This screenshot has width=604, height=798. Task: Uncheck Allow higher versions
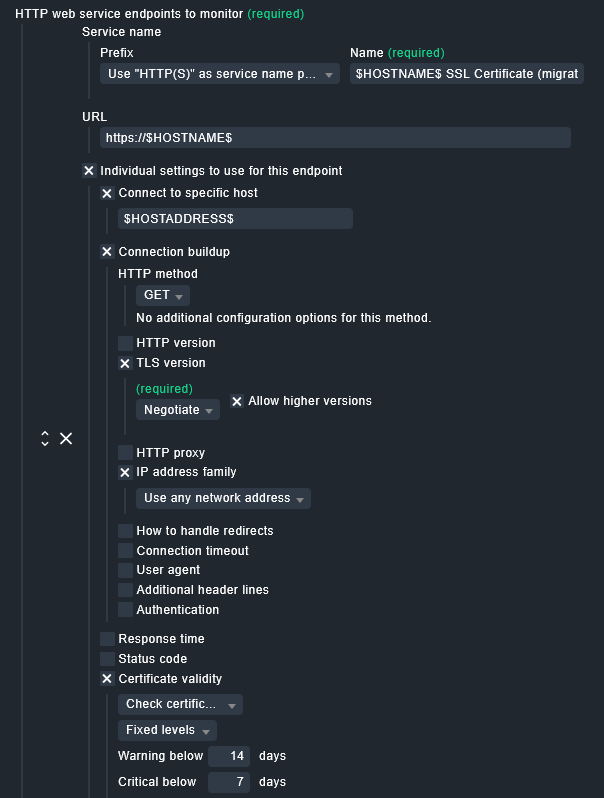237,402
